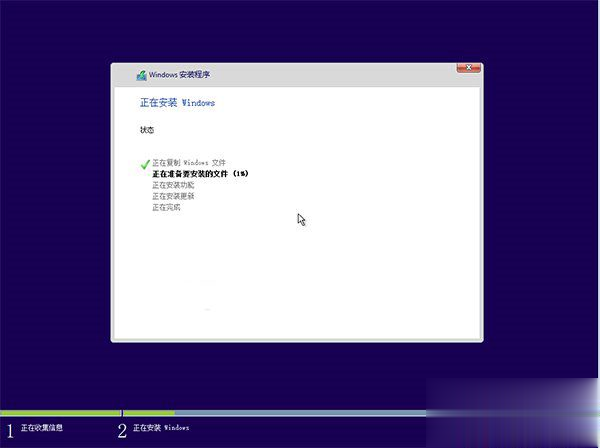
Task: Select the 正在准备要安装的文件 (1%) step
Action: point(201,174)
